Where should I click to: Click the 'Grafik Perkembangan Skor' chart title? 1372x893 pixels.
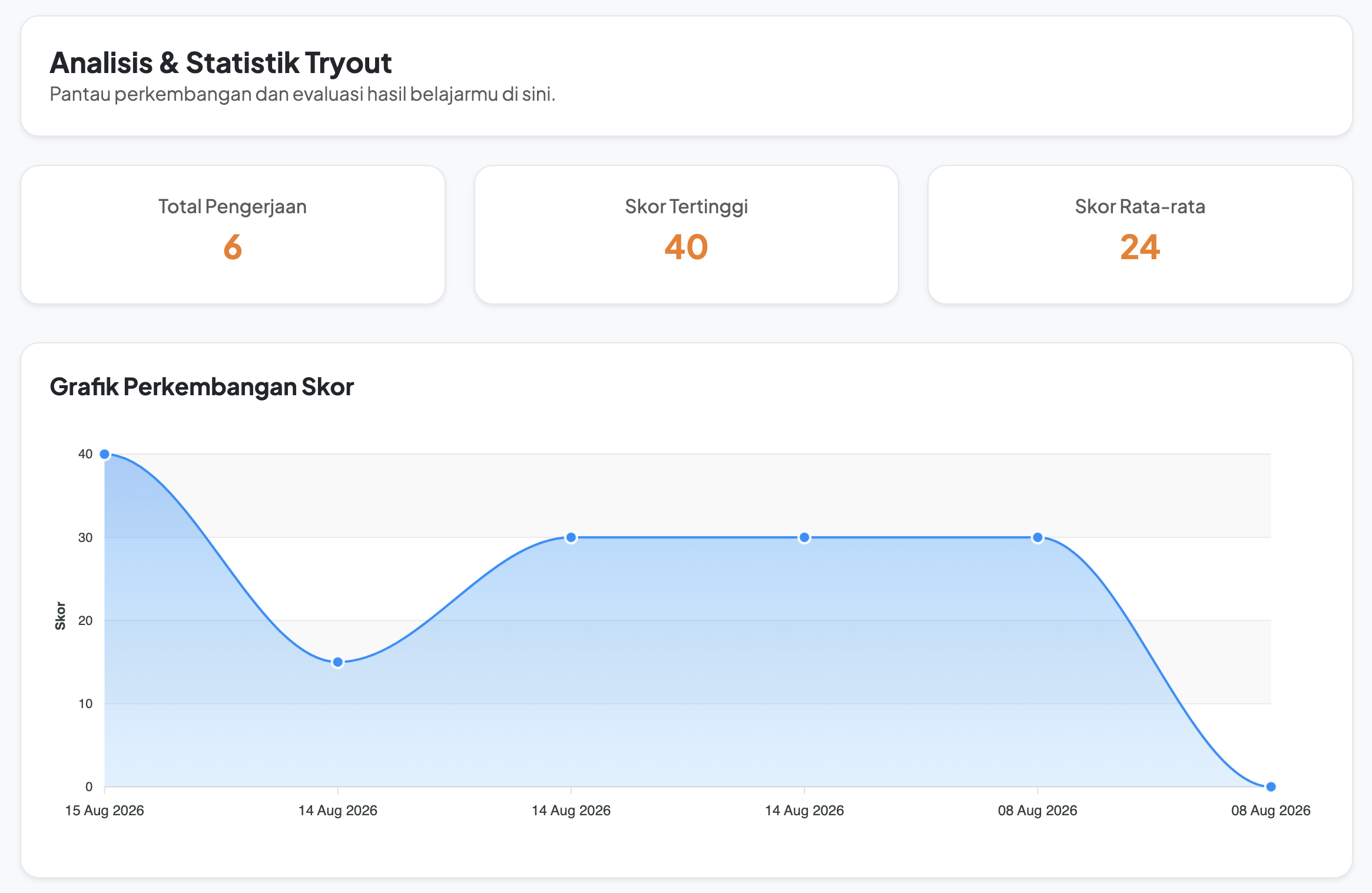click(202, 387)
